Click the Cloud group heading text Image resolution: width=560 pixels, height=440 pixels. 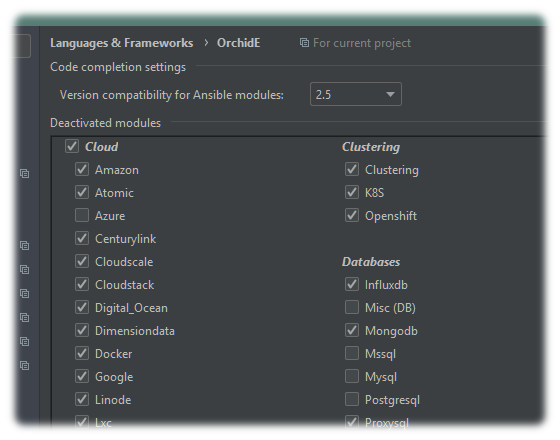pos(102,147)
